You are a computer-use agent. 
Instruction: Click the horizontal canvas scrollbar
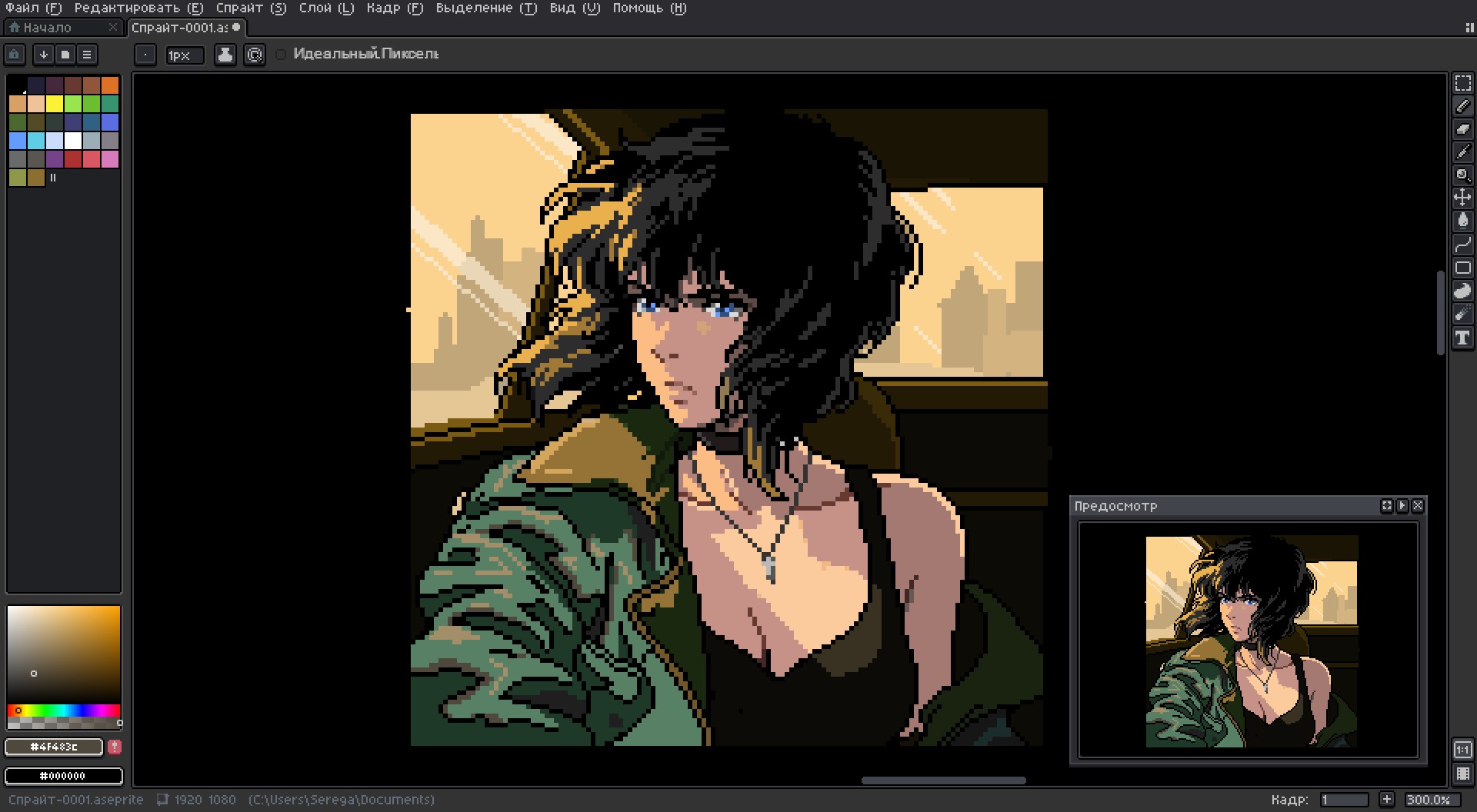(x=943, y=780)
